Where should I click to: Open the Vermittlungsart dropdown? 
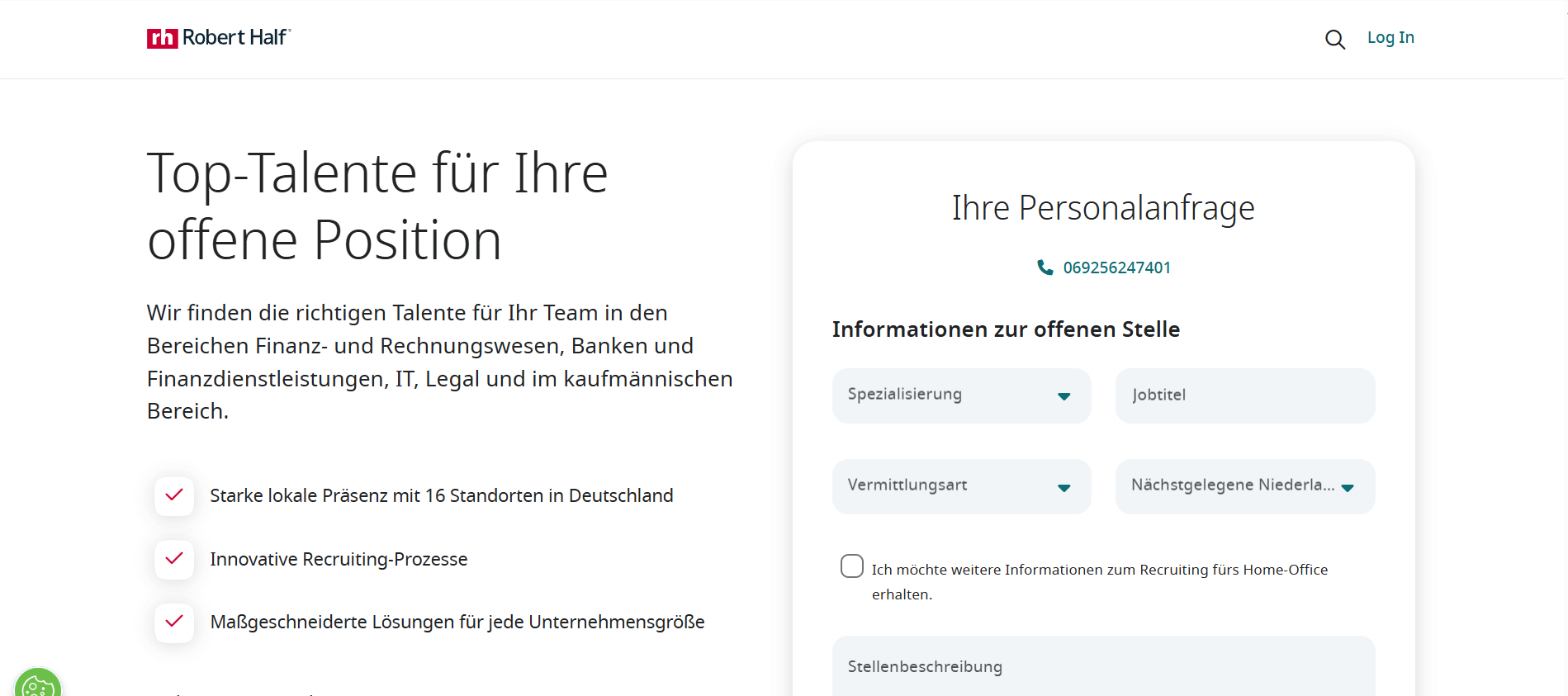961,486
